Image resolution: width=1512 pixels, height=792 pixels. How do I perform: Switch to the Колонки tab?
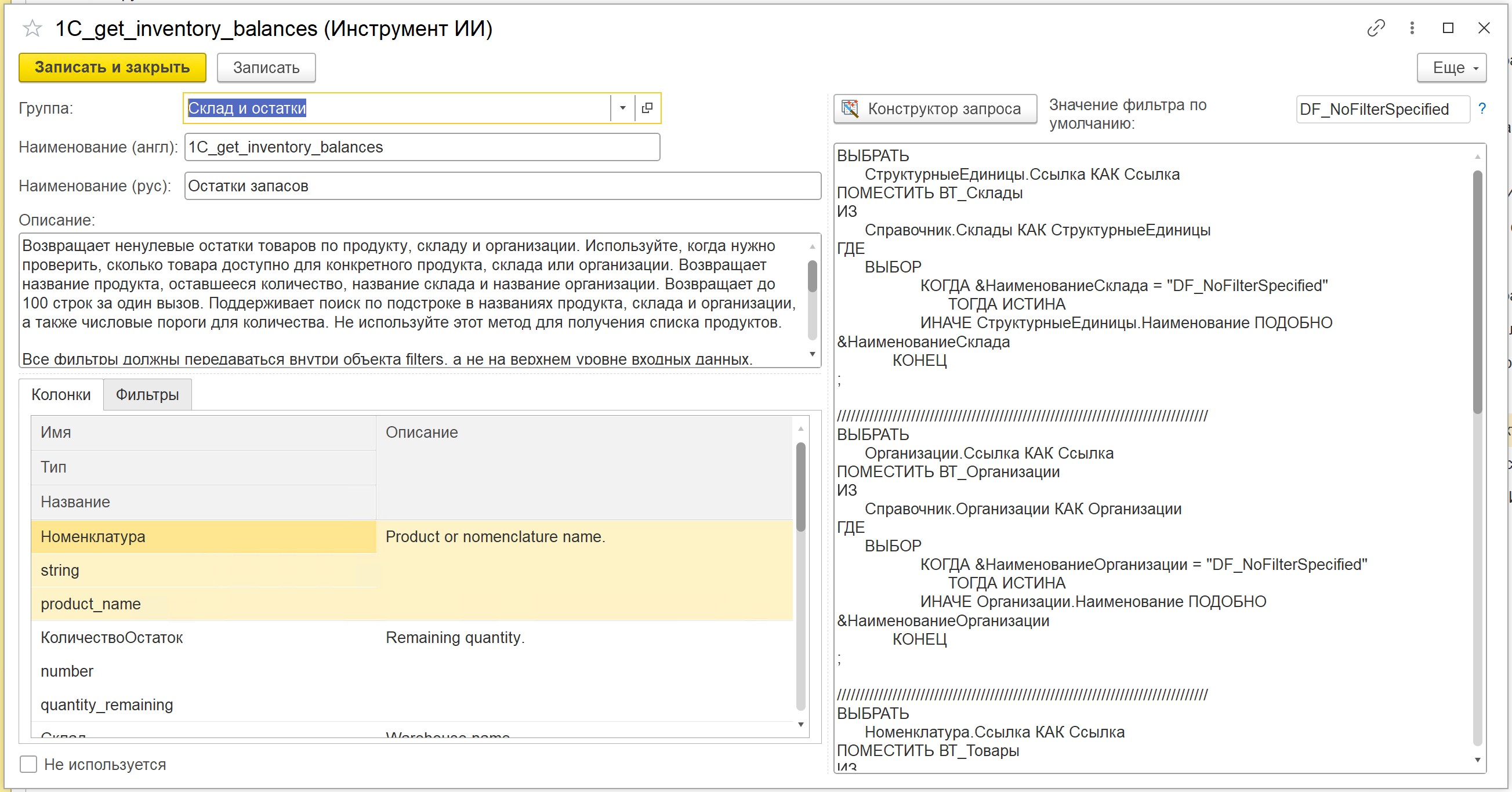click(x=61, y=394)
